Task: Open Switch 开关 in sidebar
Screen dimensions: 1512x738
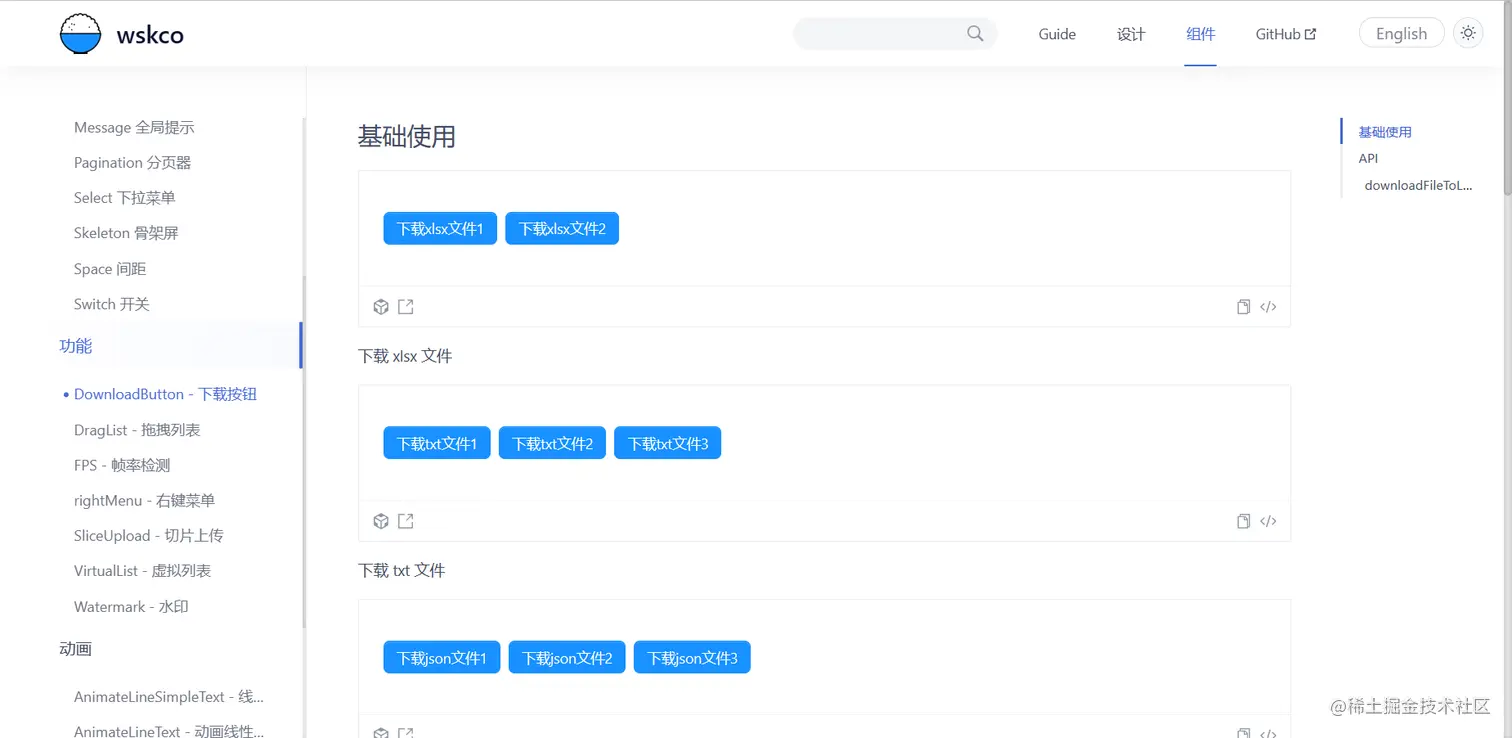Action: click(x=112, y=304)
